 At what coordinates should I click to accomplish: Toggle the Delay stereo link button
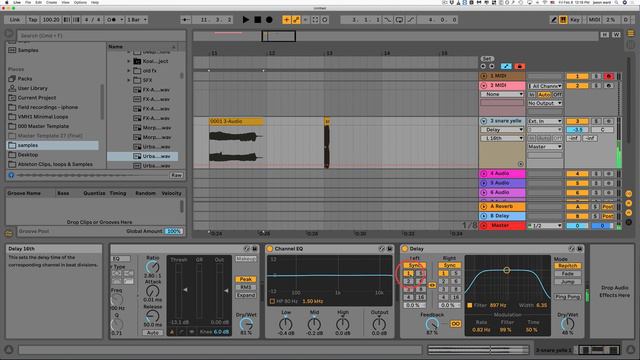[432, 285]
